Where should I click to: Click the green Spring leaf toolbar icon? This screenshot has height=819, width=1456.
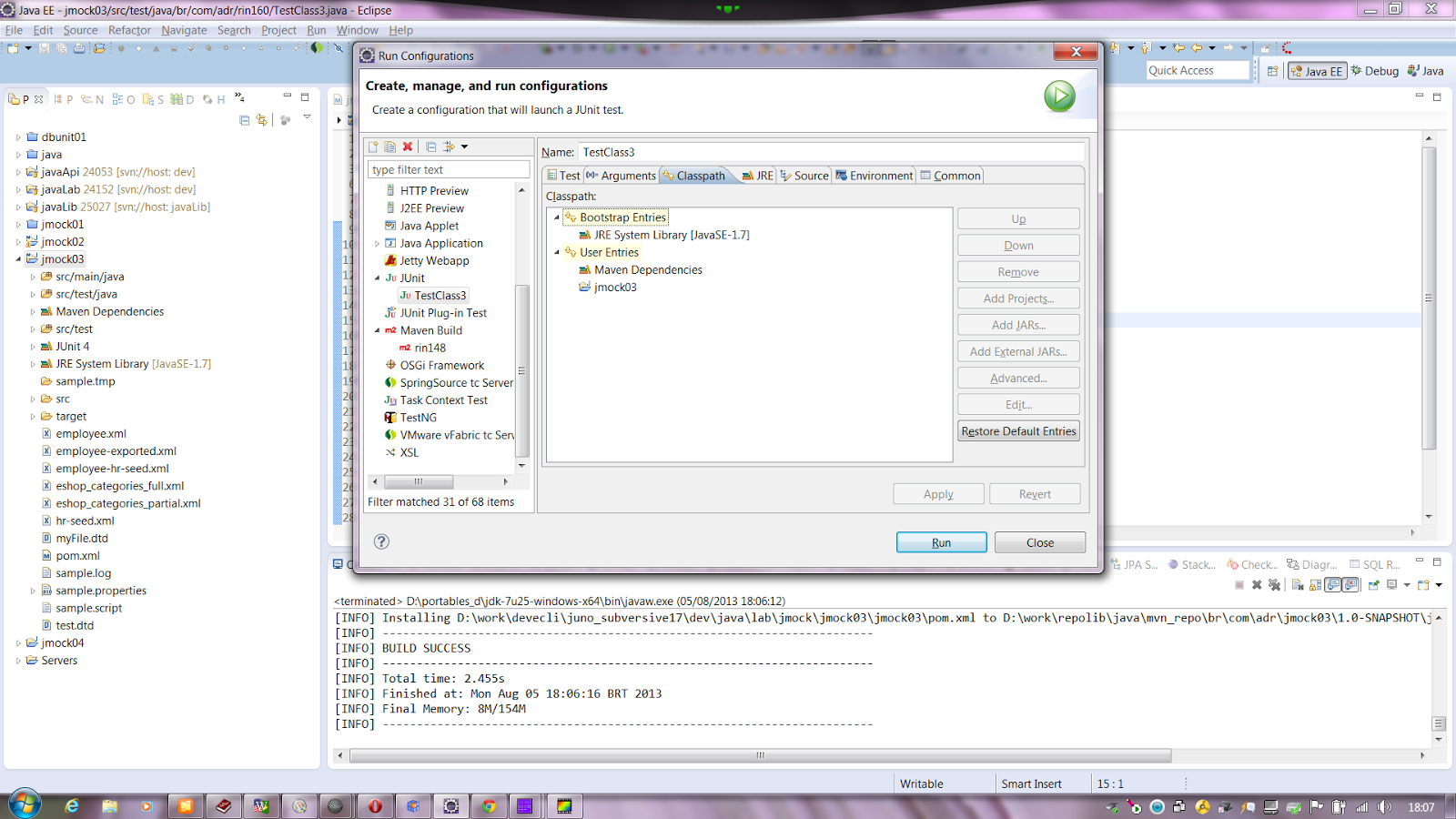(317, 48)
